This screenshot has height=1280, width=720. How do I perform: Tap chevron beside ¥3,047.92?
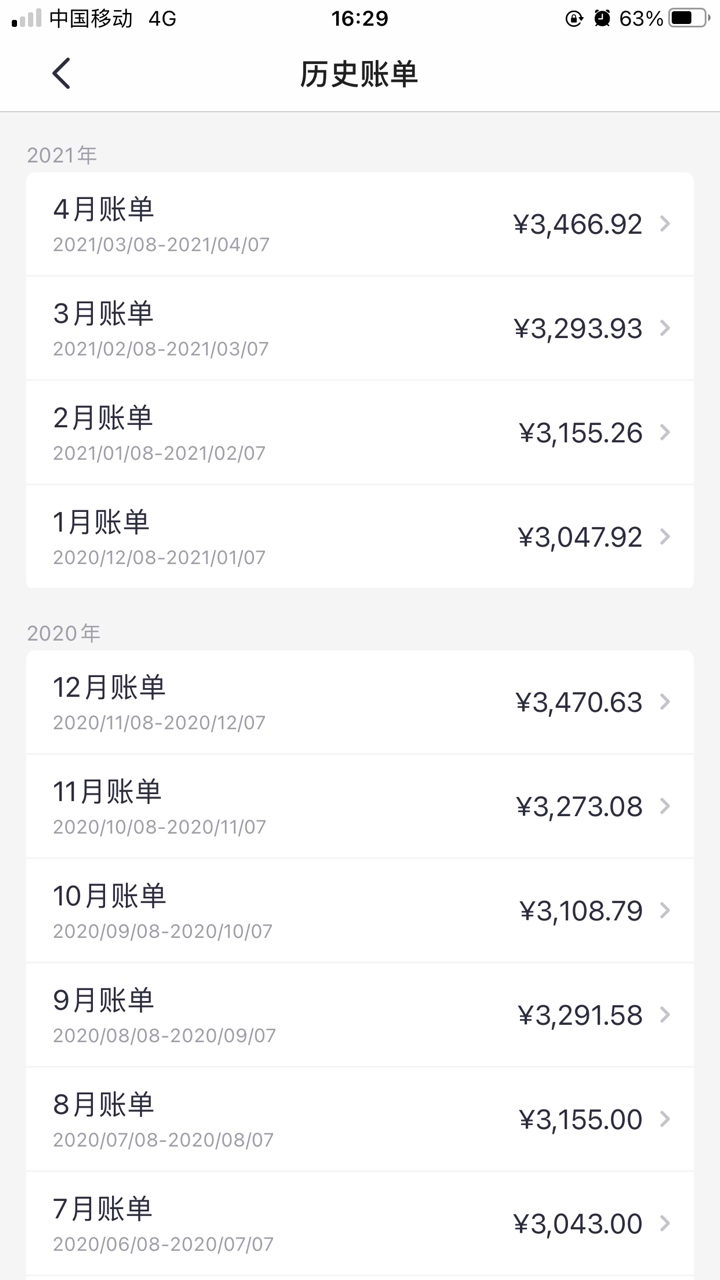[666, 537]
